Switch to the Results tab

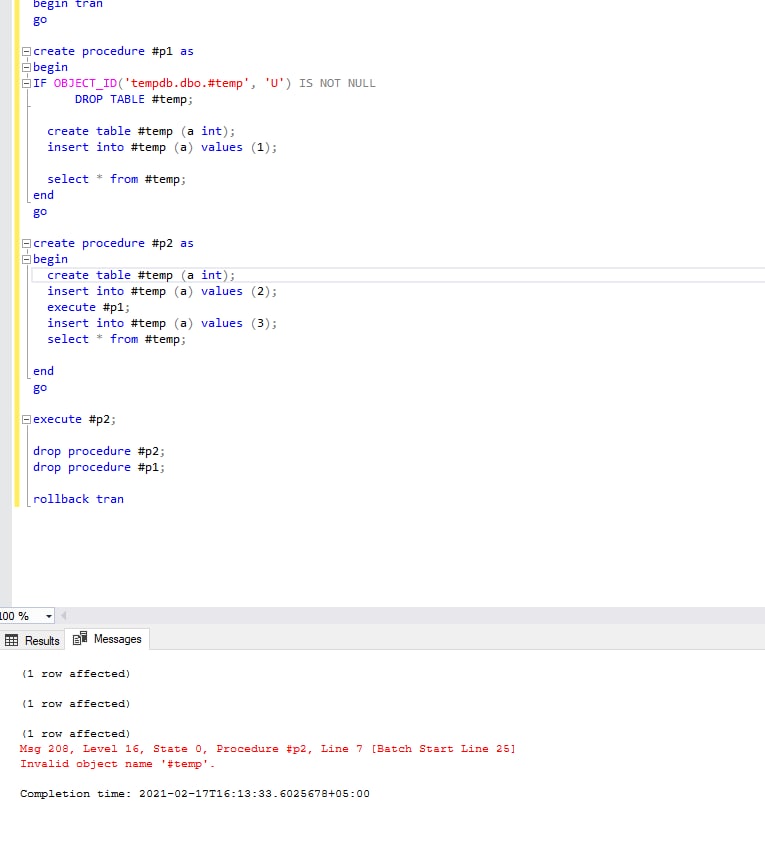(32, 640)
